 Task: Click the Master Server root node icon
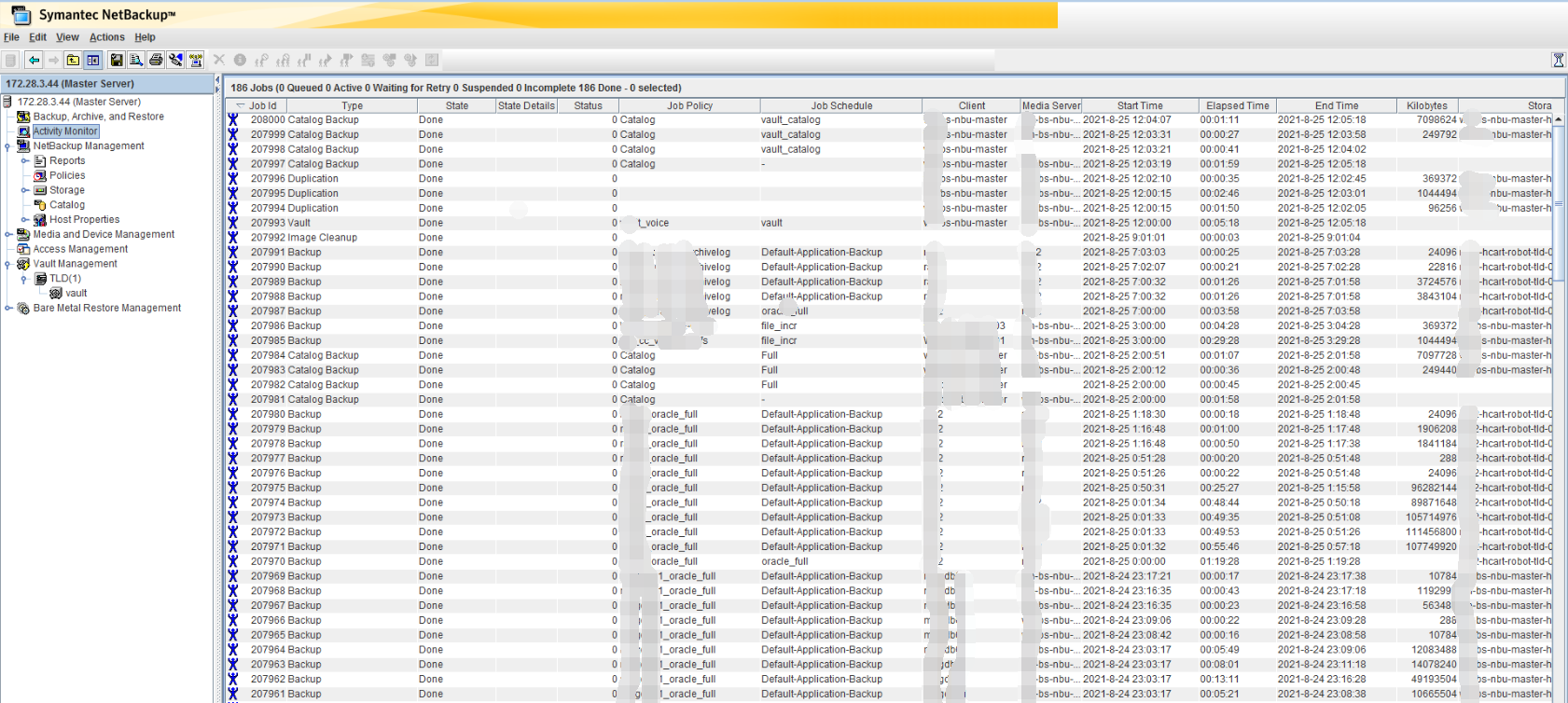7,102
